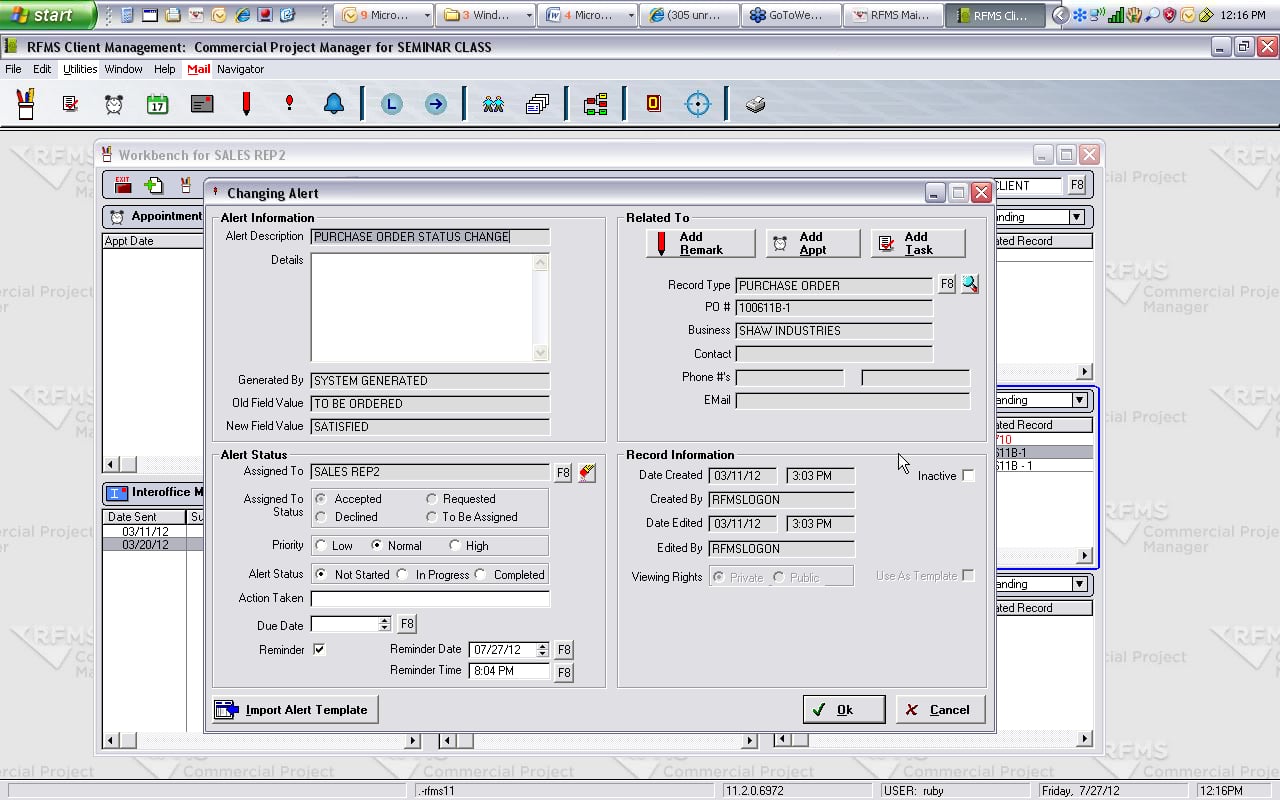
Task: Tick the Inactive checkbox
Action: [968, 476]
